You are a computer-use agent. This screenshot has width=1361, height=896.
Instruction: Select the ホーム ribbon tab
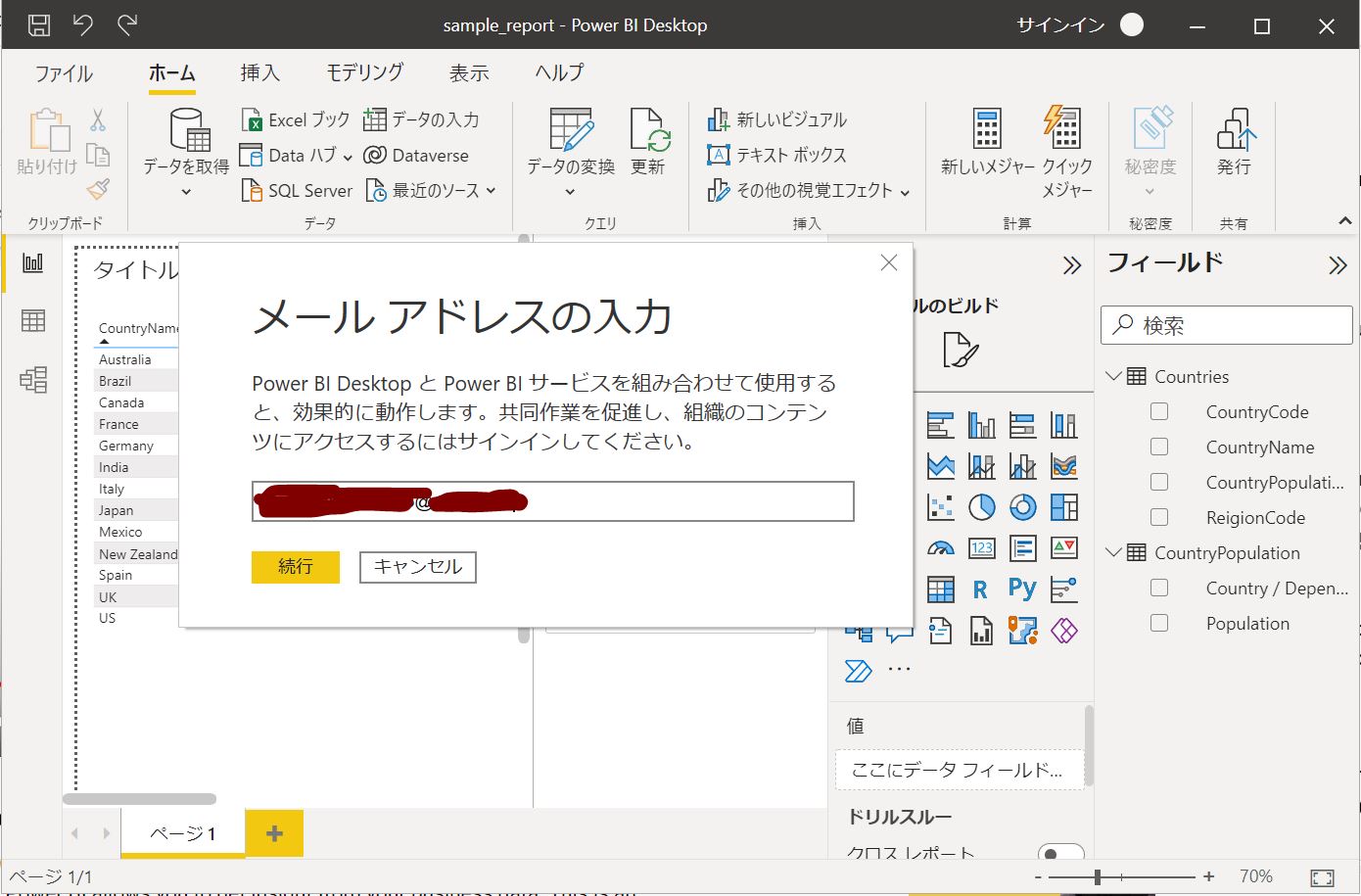(171, 72)
